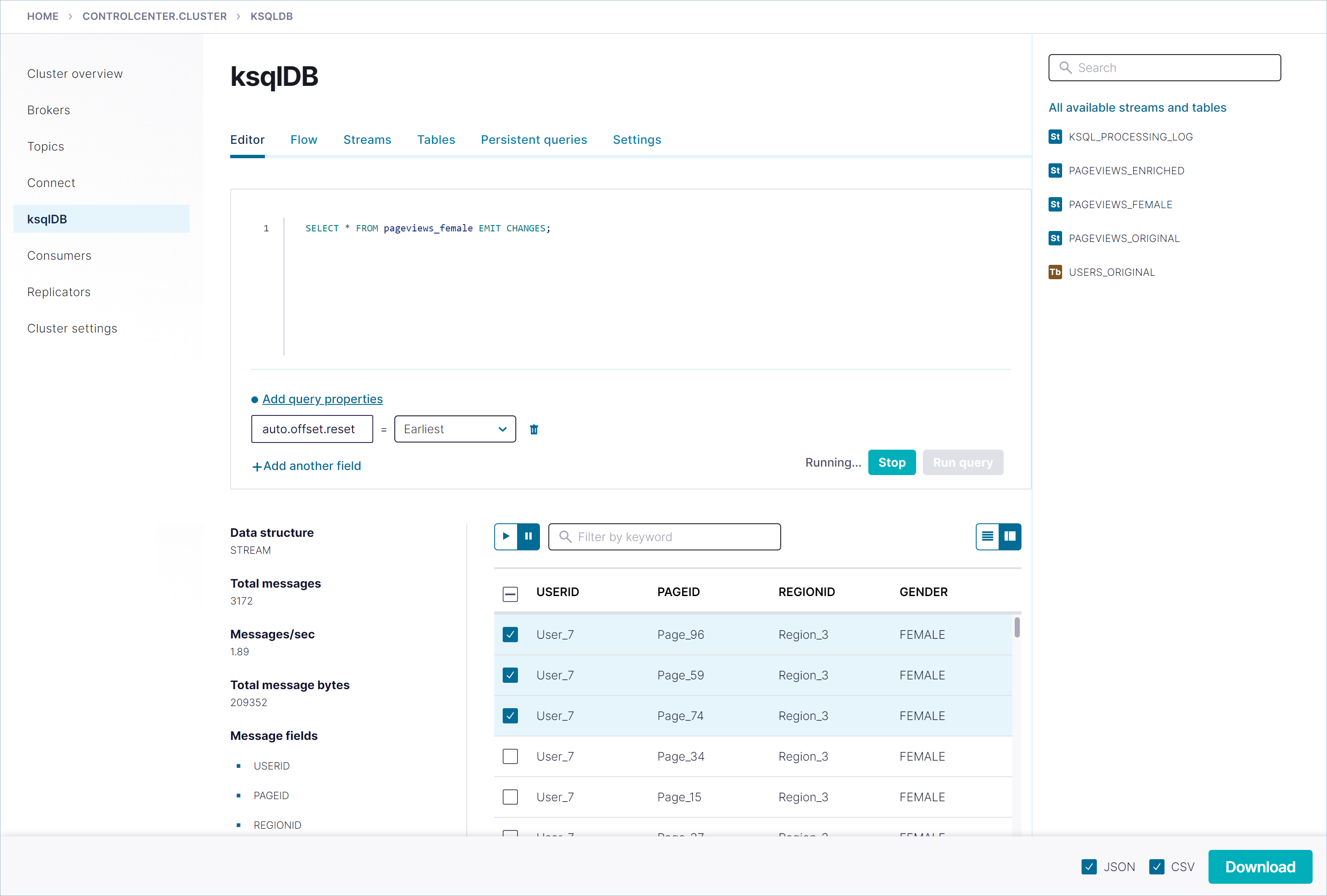This screenshot has height=896, width=1327.
Task: Click the KSQL_PROCESSING_LOG stream icon
Action: click(1055, 136)
